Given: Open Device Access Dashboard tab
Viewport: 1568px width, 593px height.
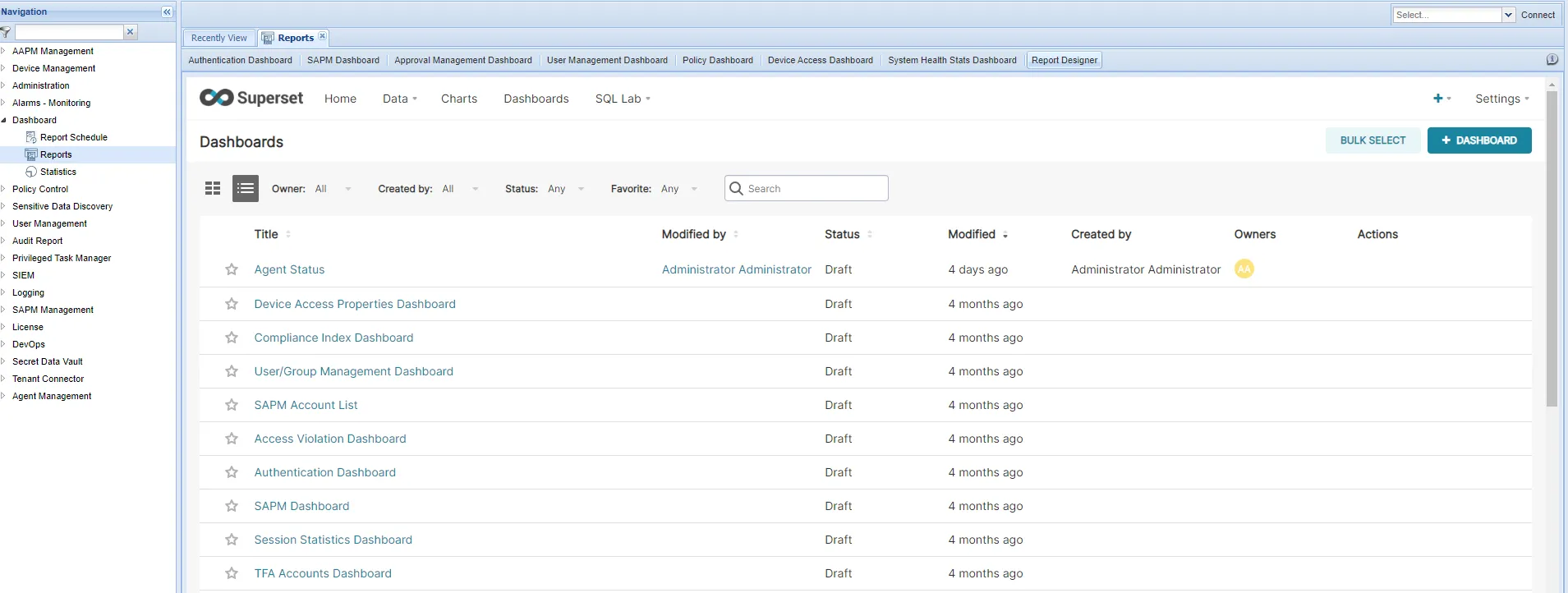Looking at the screenshot, I should click(821, 60).
